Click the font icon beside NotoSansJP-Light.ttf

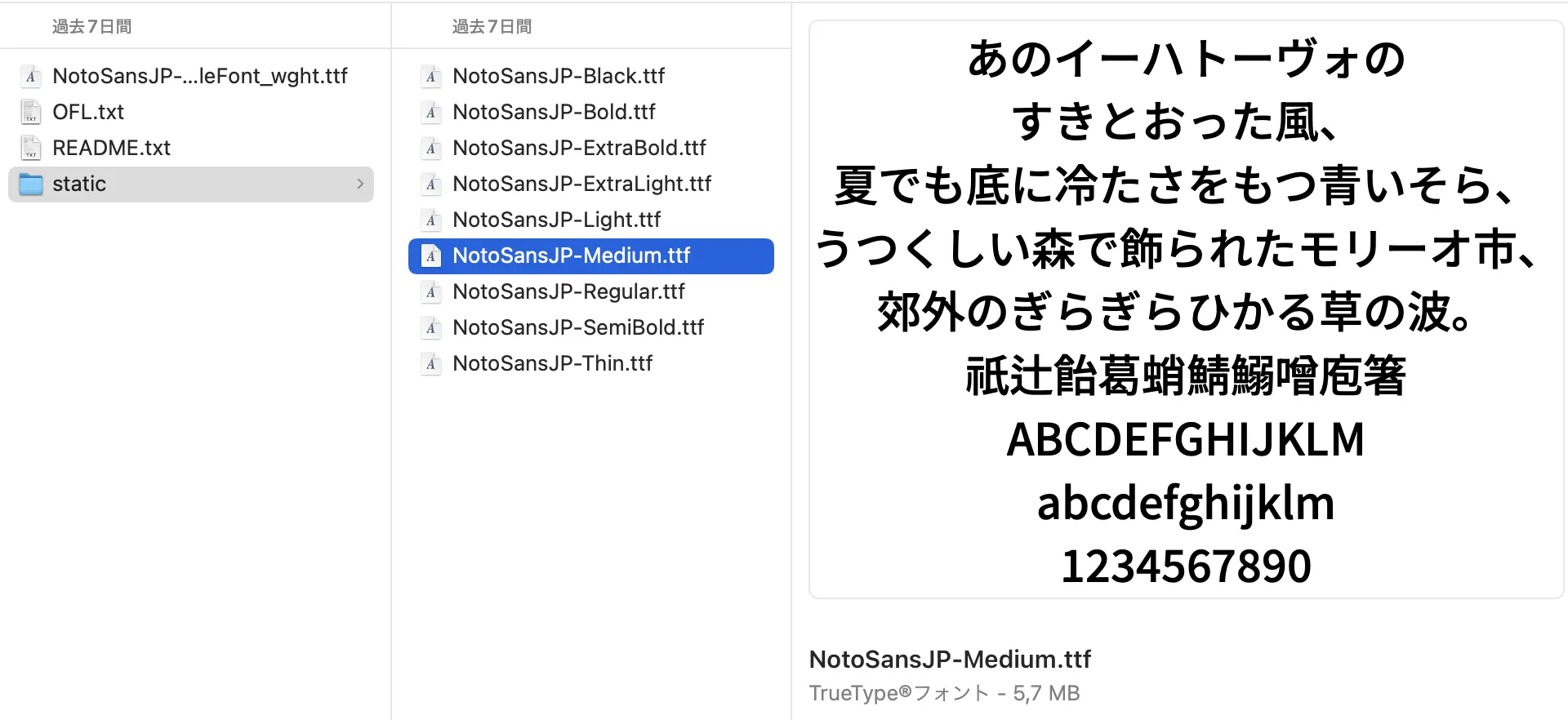click(431, 220)
